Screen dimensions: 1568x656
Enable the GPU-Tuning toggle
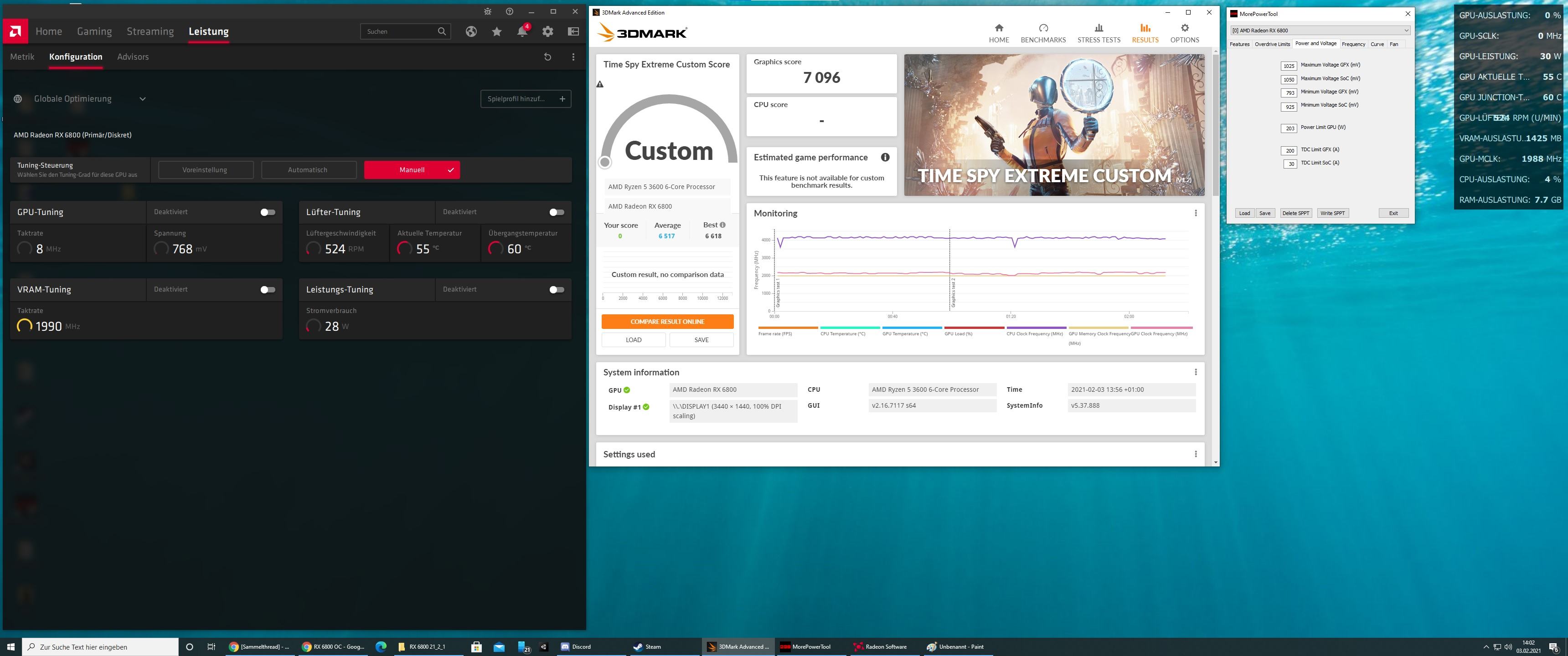(268, 212)
